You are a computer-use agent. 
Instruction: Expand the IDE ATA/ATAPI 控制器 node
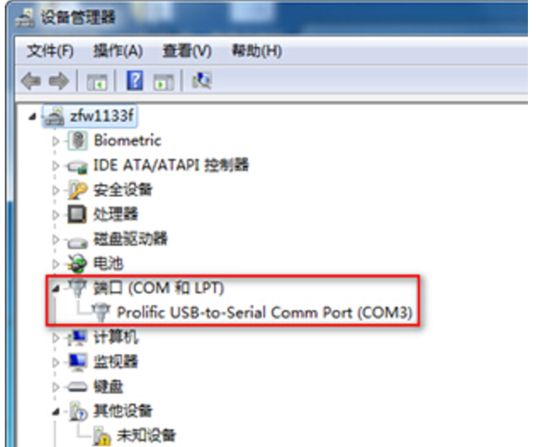point(56,166)
